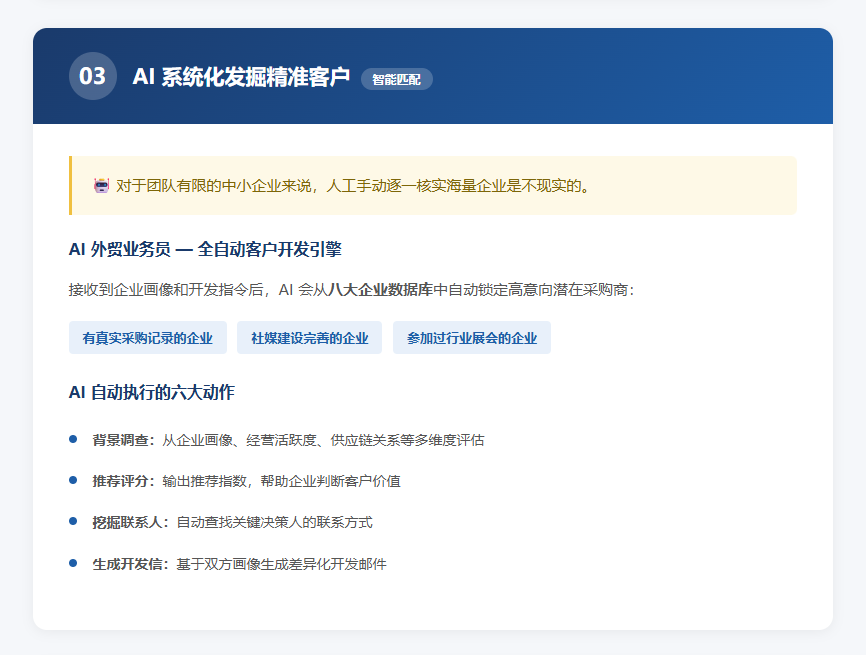Click text 从企业画像、经营活跃度、供应链关系等多维度评估
The width and height of the screenshot is (866, 655).
[x=323, y=440]
